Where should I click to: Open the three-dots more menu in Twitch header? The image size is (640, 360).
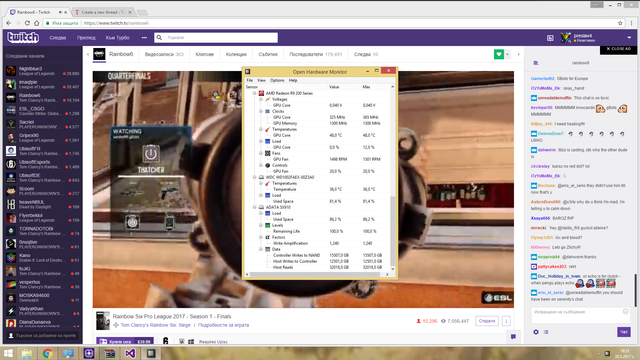click(144, 38)
